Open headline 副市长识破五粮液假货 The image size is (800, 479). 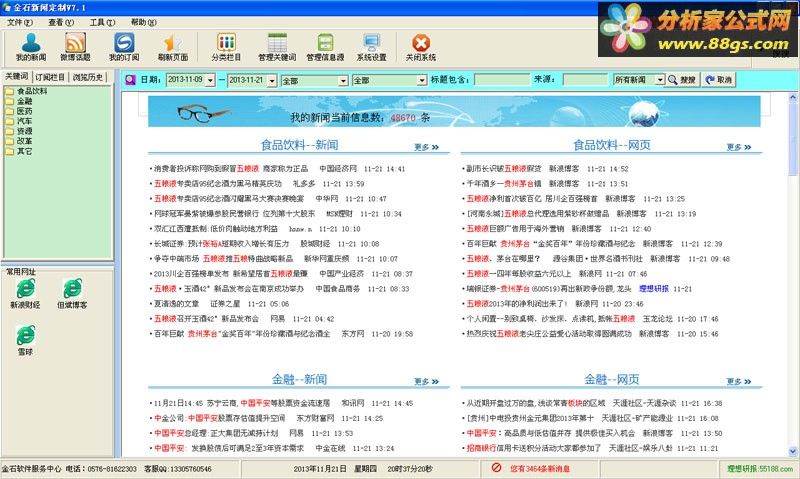(504, 169)
